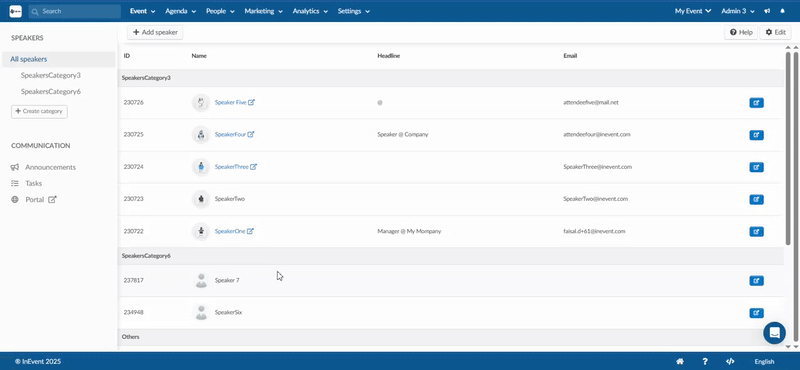Image resolution: width=800 pixels, height=370 pixels.
Task: Open external link icon beside Speaker Five
Action: (x=252, y=102)
